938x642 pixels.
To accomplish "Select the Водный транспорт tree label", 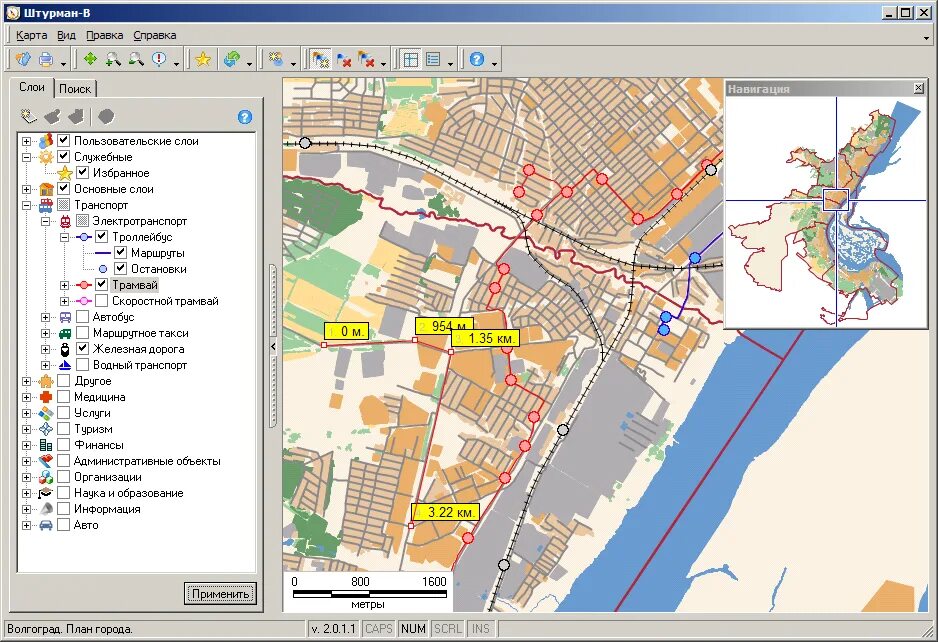I will (140, 365).
